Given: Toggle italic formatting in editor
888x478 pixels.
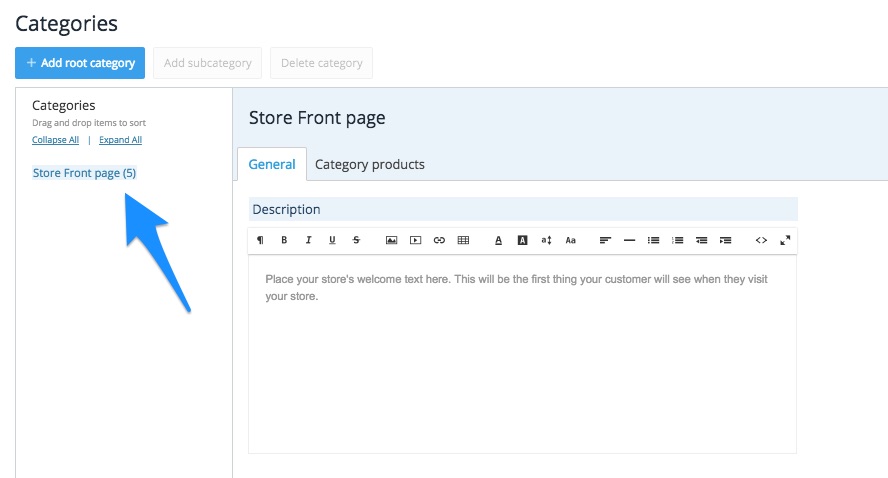Looking at the screenshot, I should (308, 240).
